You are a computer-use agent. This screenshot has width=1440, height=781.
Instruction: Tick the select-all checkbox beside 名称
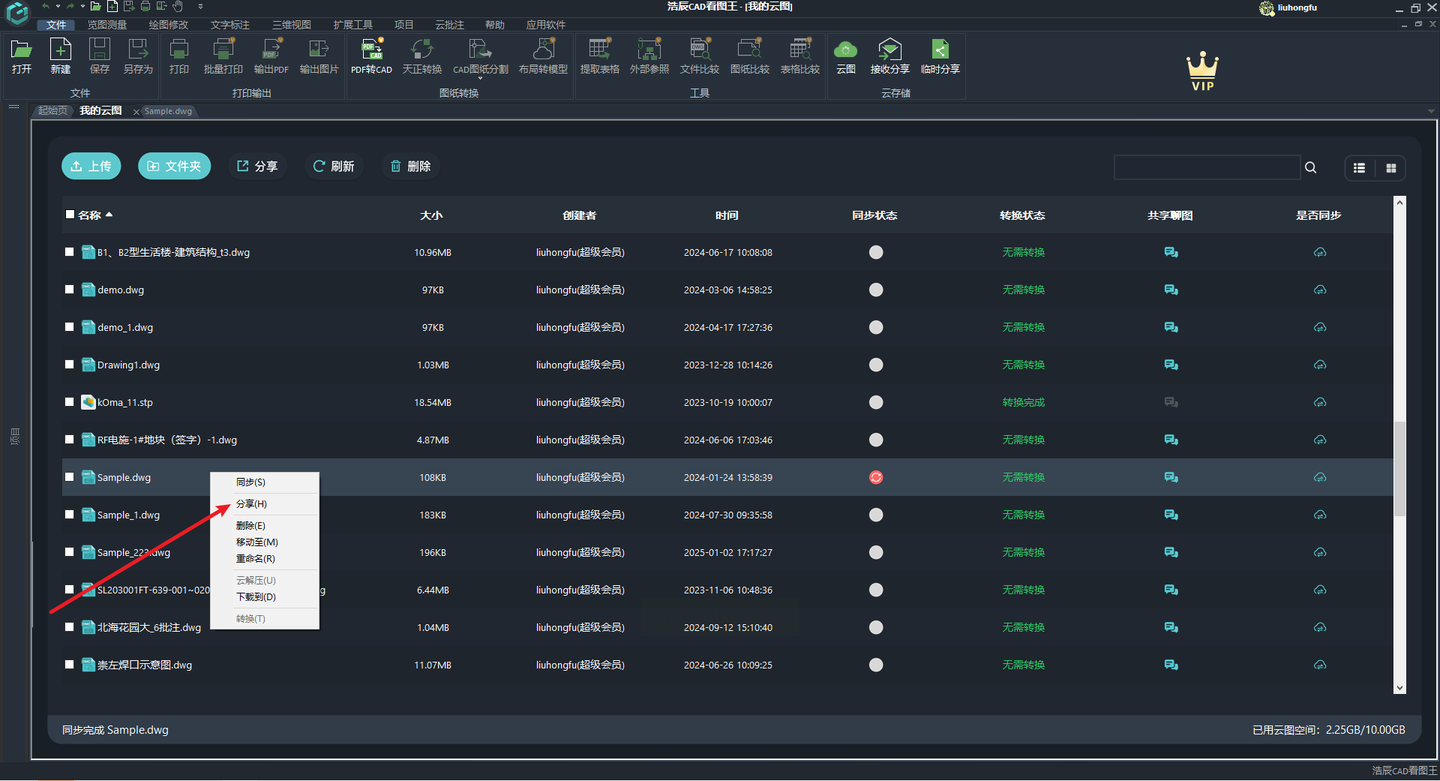(70, 215)
